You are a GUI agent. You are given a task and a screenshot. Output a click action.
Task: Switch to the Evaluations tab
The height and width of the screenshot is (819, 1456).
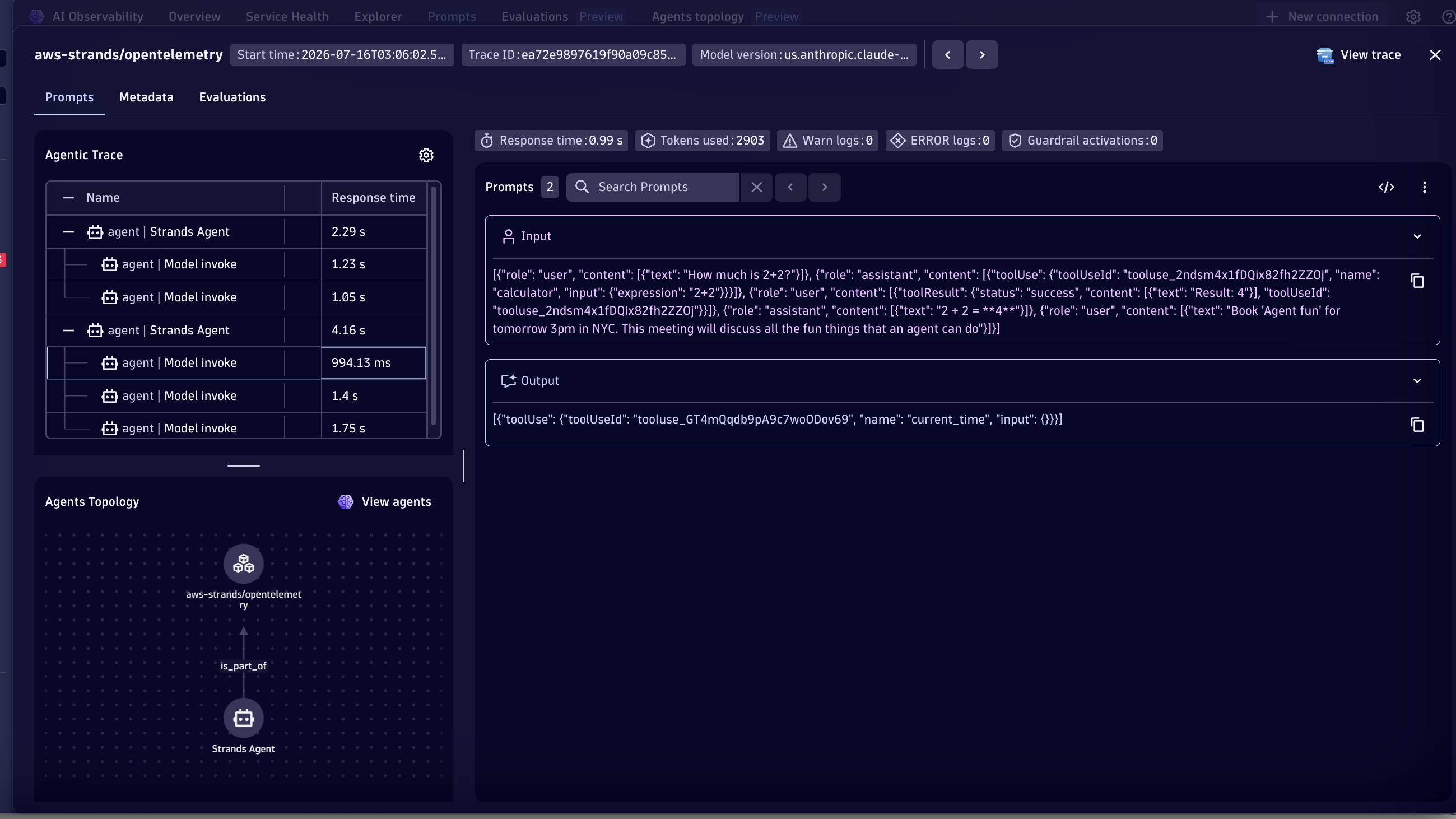tap(232, 97)
